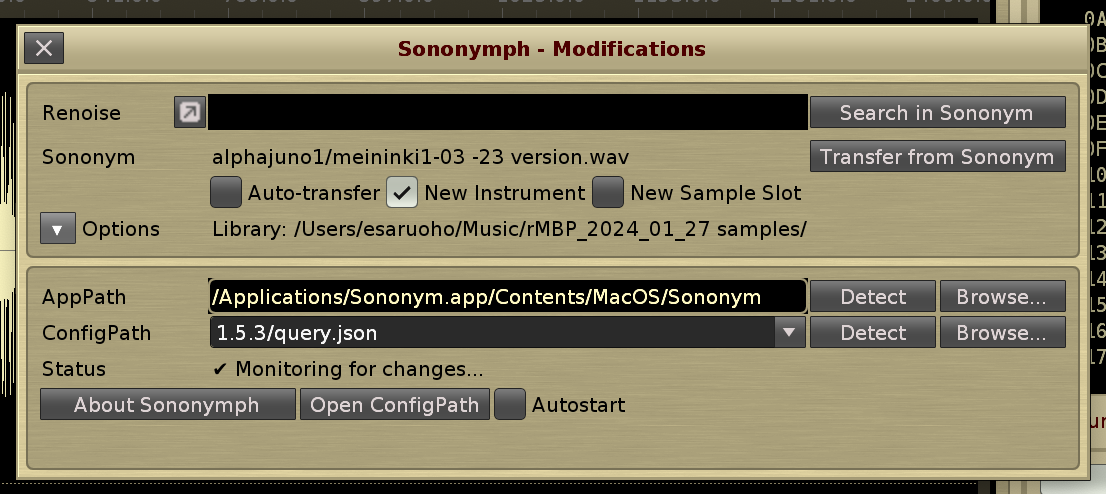Viewport: 1106px width, 494px height.
Task: Click the Sononym filename meininki1-03 text
Action: coord(420,157)
